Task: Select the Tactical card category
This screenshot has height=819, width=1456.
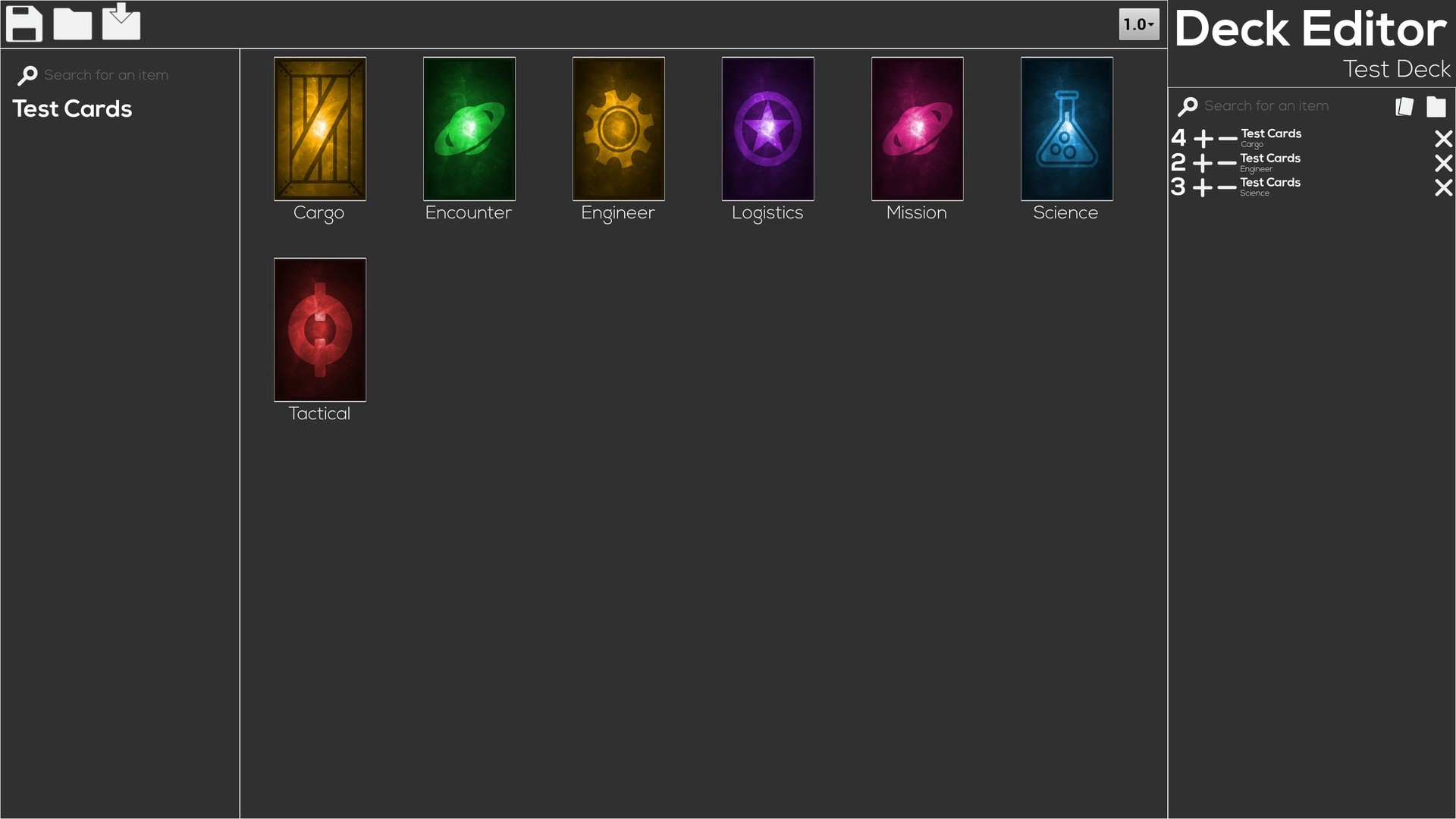Action: tap(320, 329)
